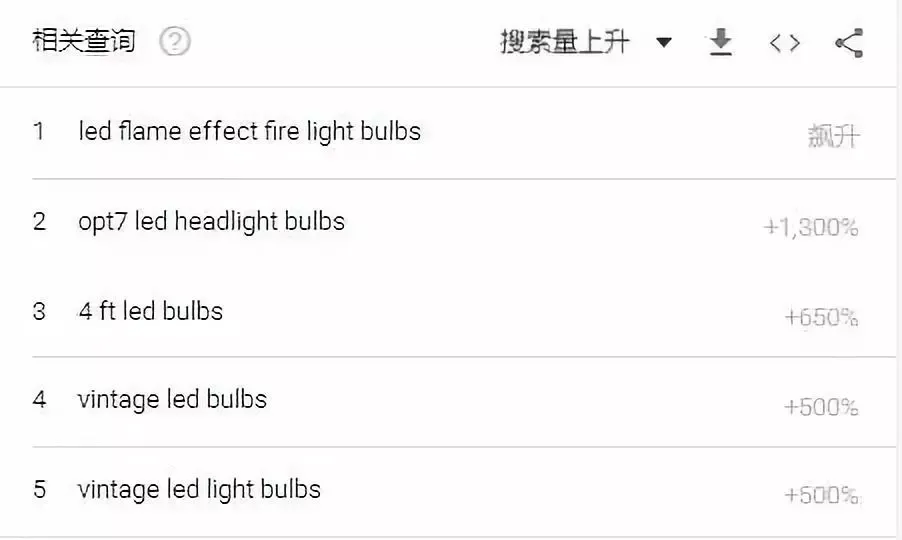902x540 pixels.
Task: Download the related queries as CSV
Action: pos(720,42)
